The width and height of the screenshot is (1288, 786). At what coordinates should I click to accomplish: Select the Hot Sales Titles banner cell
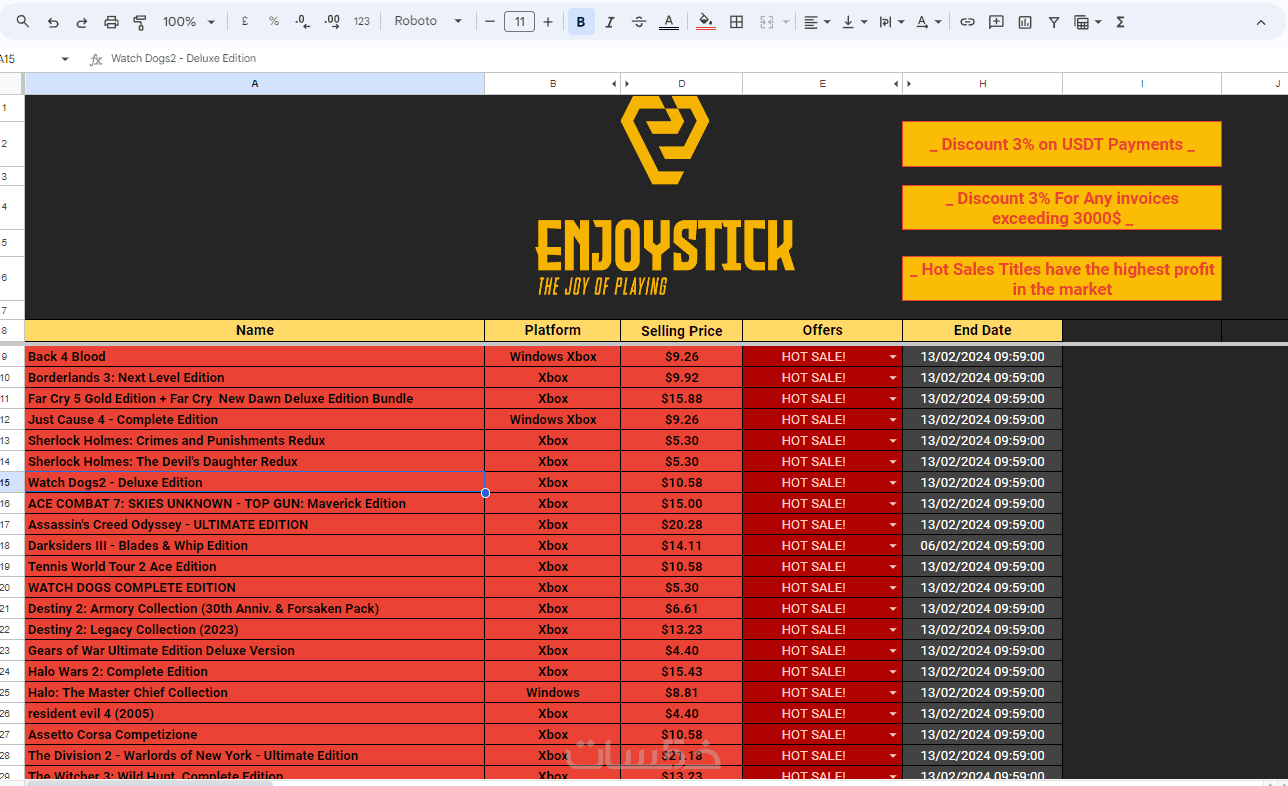click(1062, 279)
